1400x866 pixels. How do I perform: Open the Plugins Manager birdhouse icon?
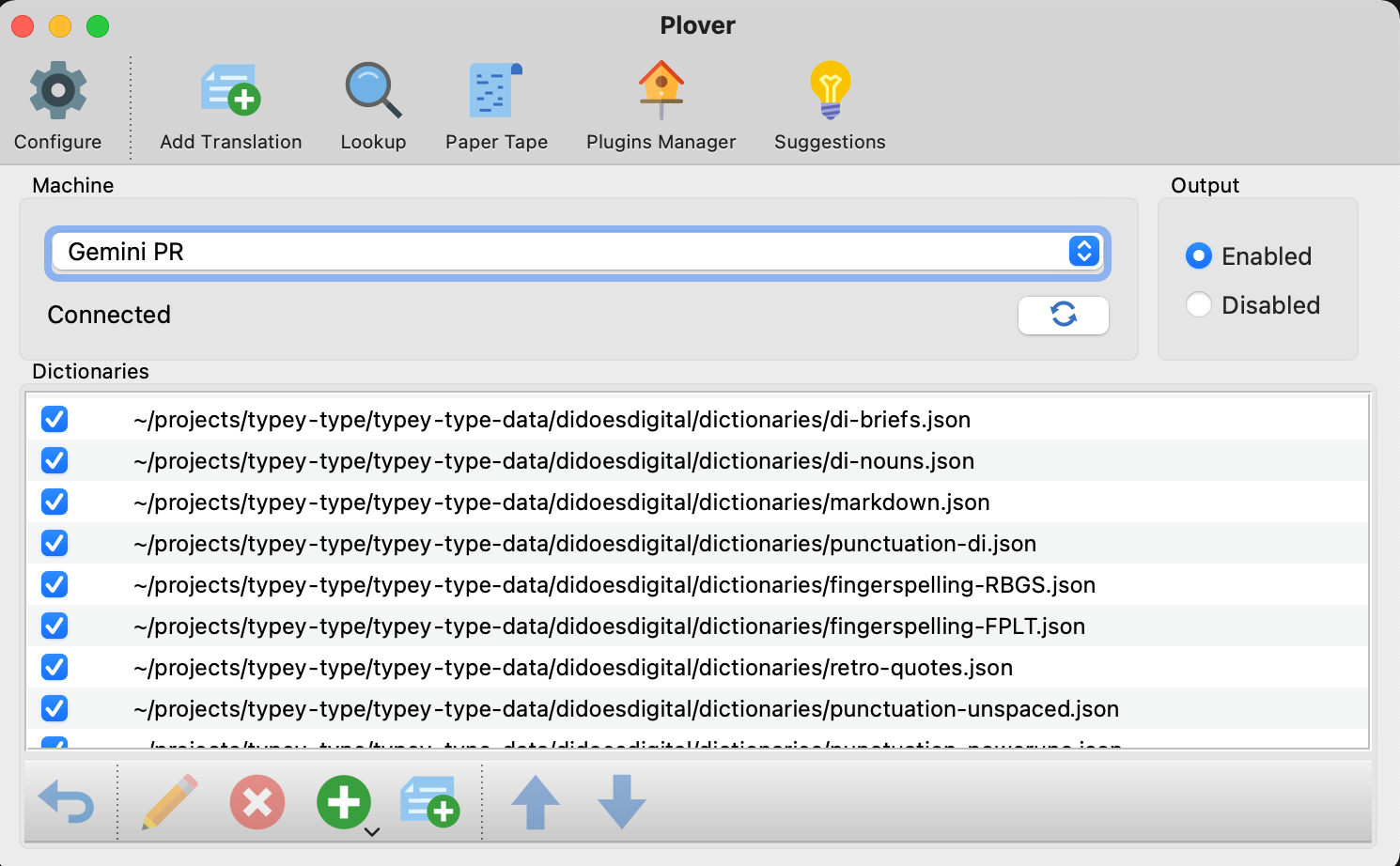(x=661, y=91)
